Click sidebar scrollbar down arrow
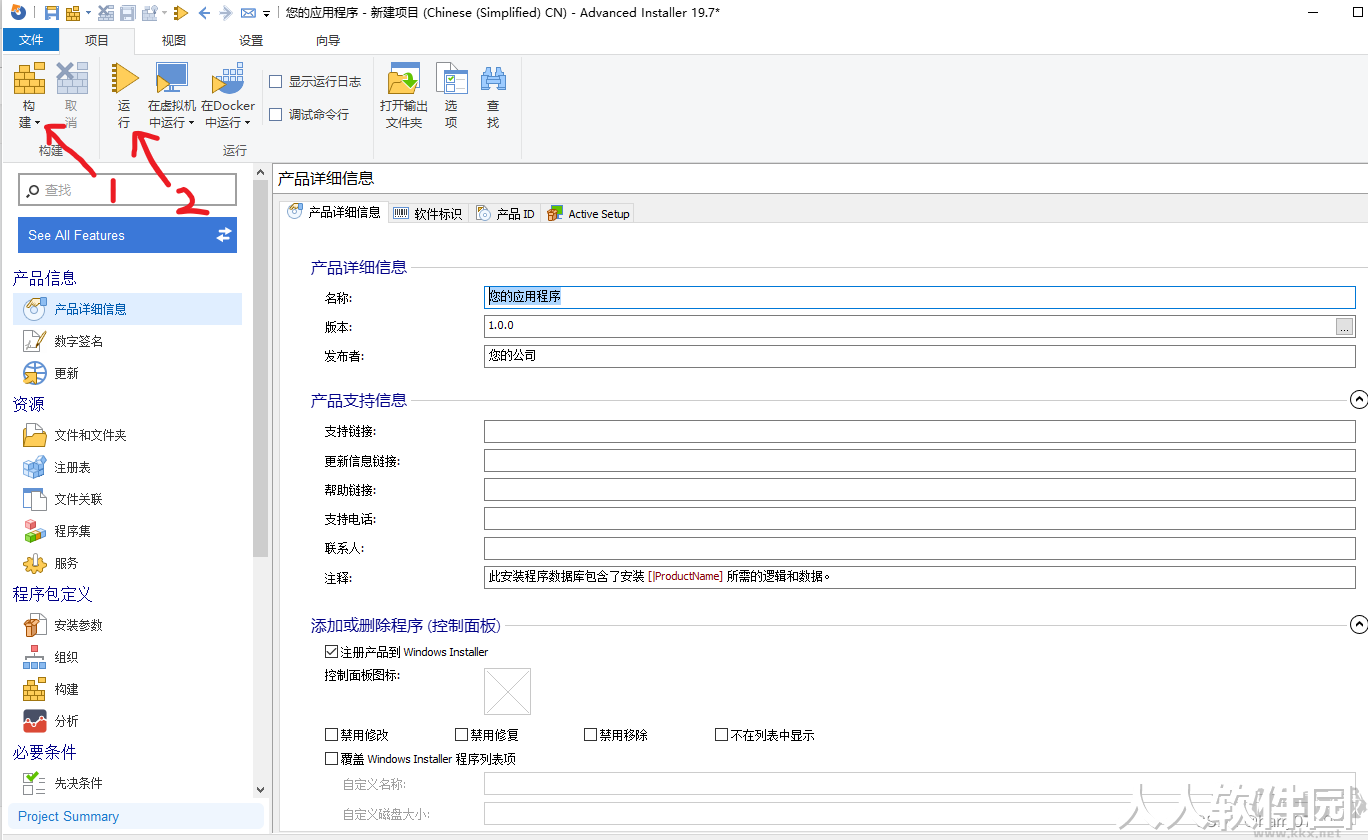Viewport: 1368px width, 840px height. 260,790
